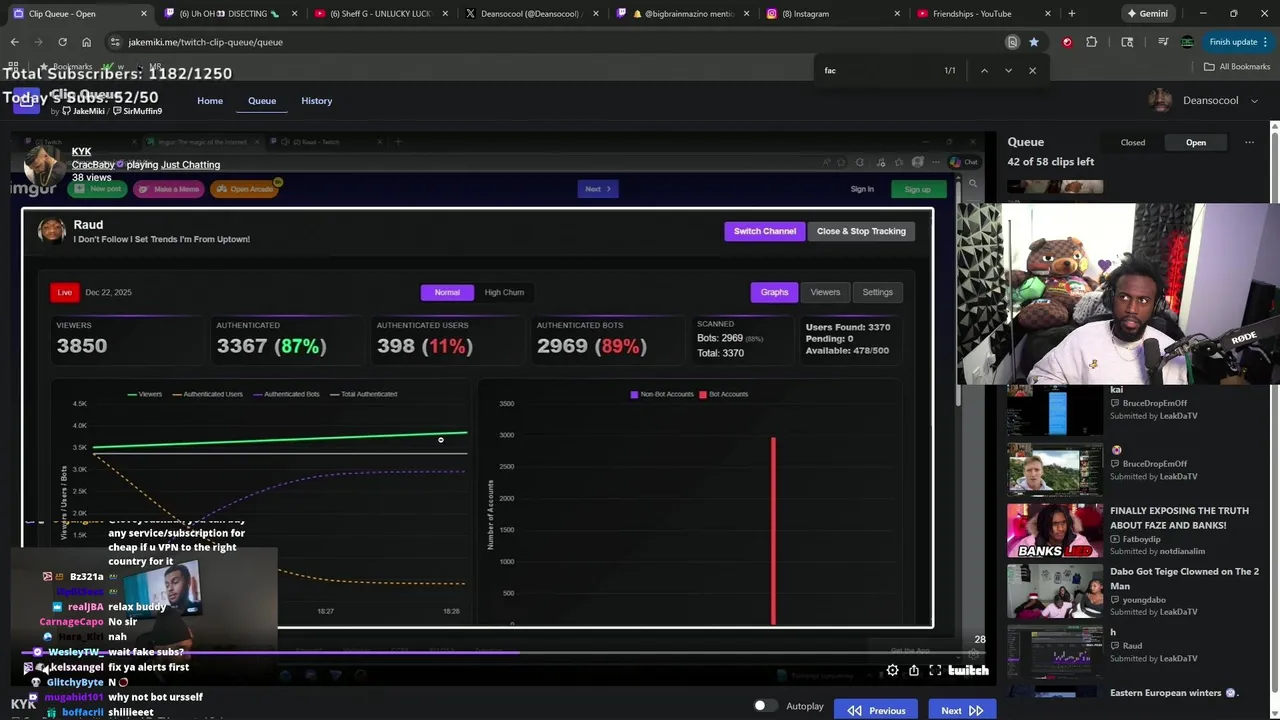Screen dimensions: 1280x720
Task: Click youngdabo channel label
Action: coord(1143,600)
